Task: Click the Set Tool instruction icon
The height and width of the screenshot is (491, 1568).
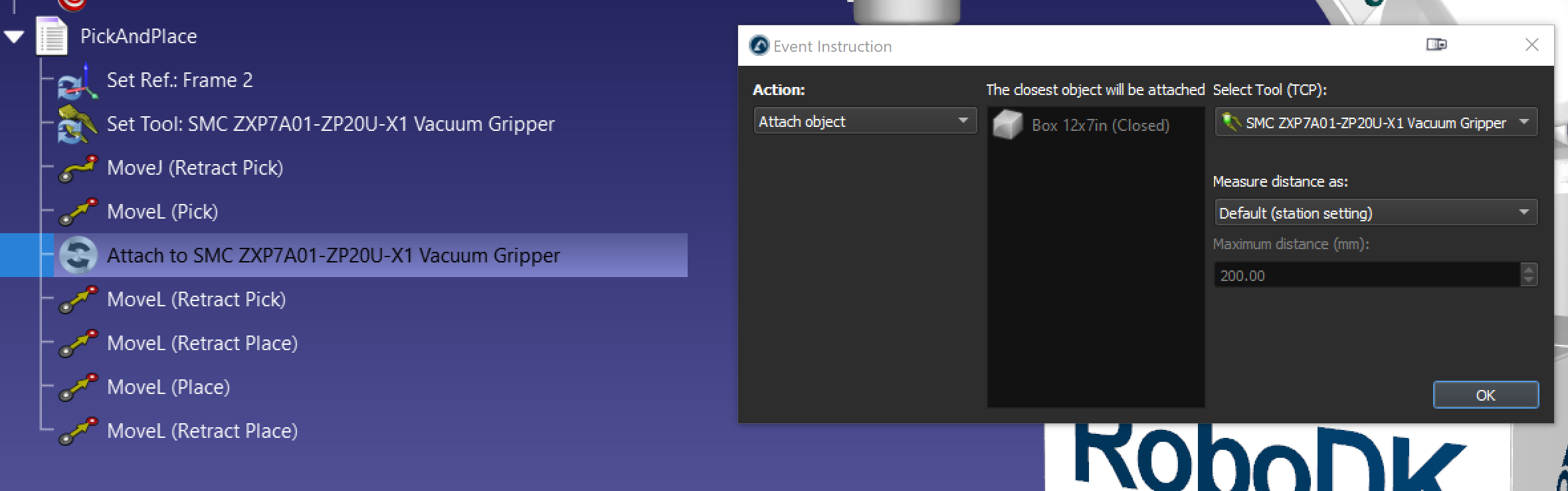Action: tap(77, 125)
